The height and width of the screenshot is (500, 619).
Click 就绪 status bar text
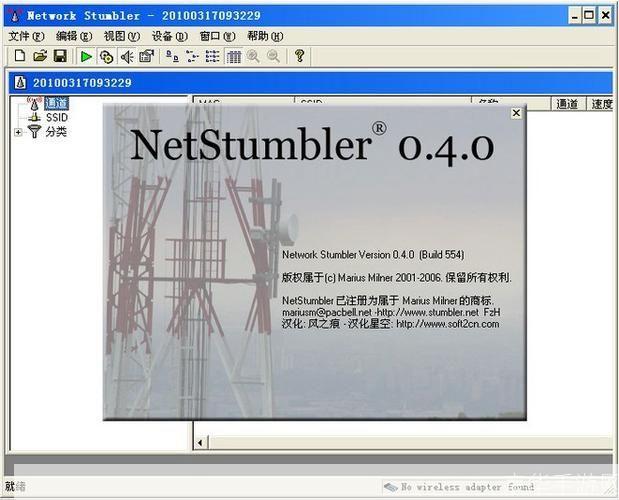15,486
